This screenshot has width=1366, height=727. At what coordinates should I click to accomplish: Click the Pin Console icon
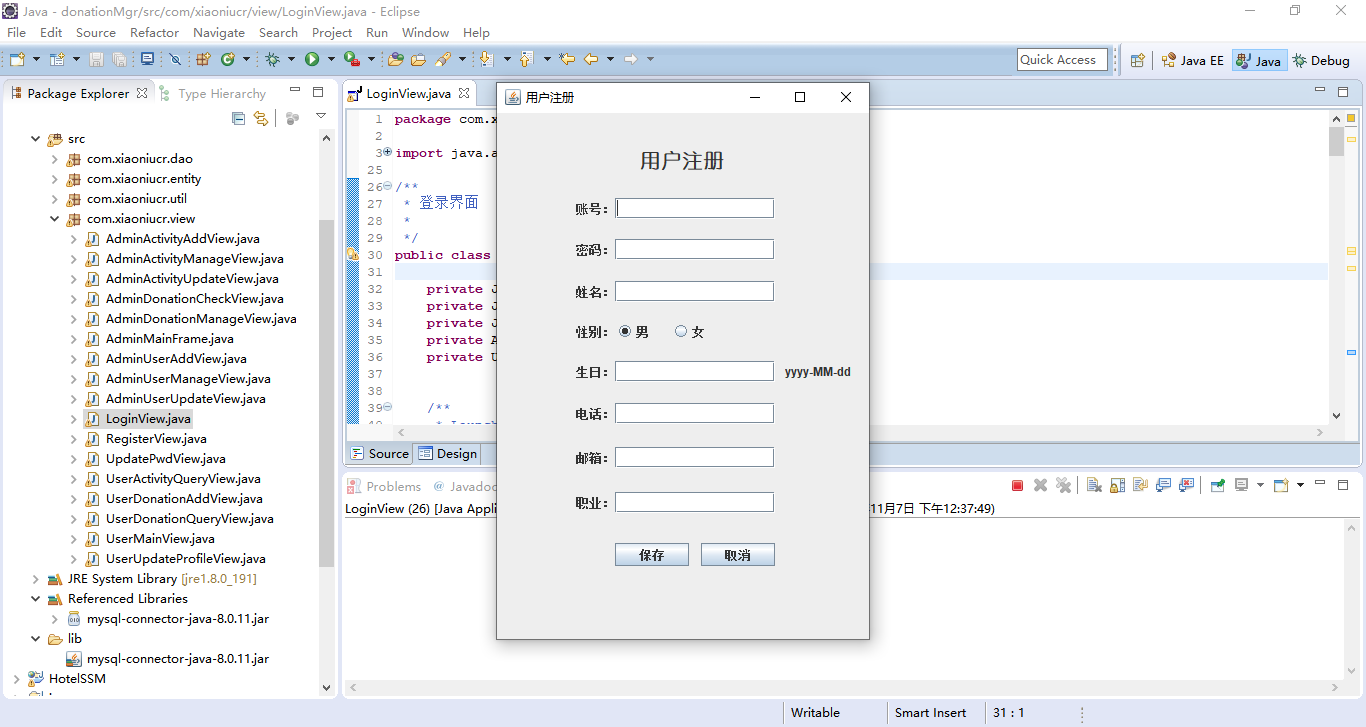(1217, 485)
